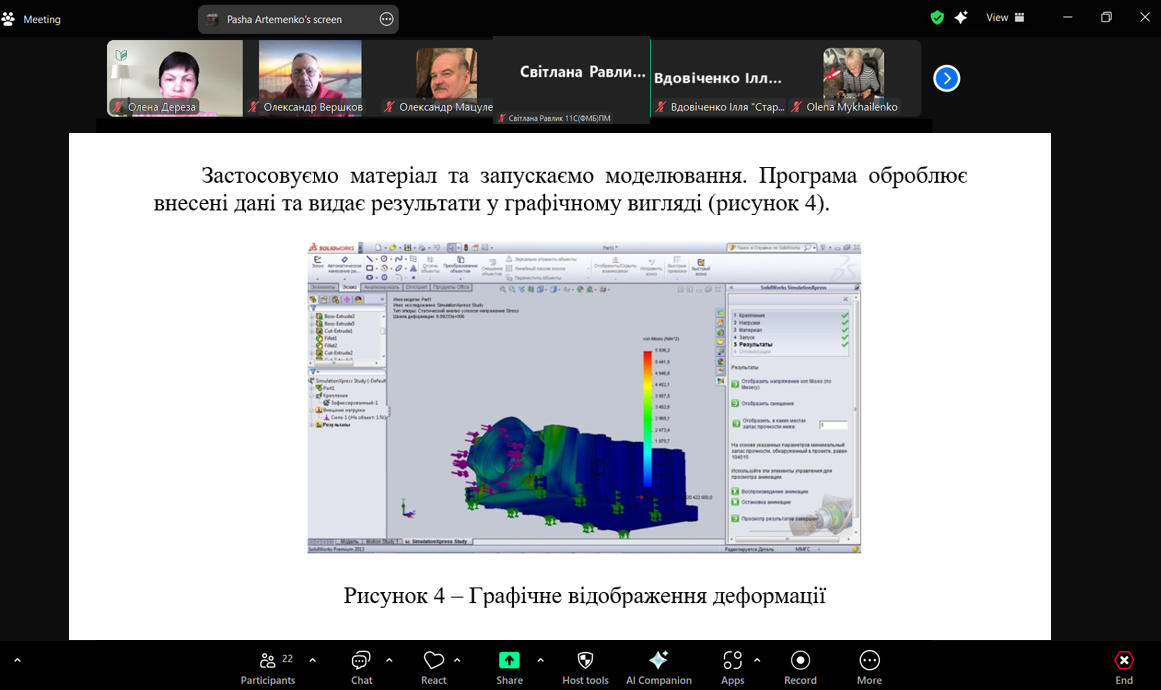The height and width of the screenshot is (690, 1161).
Task: Expand the caret next to Chat
Action: (389, 660)
